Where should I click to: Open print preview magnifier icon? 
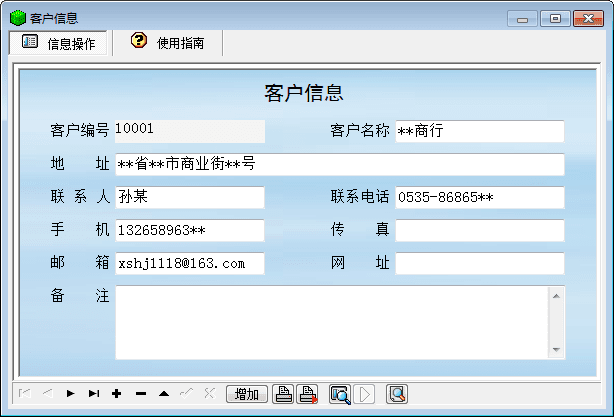[x=340, y=394]
